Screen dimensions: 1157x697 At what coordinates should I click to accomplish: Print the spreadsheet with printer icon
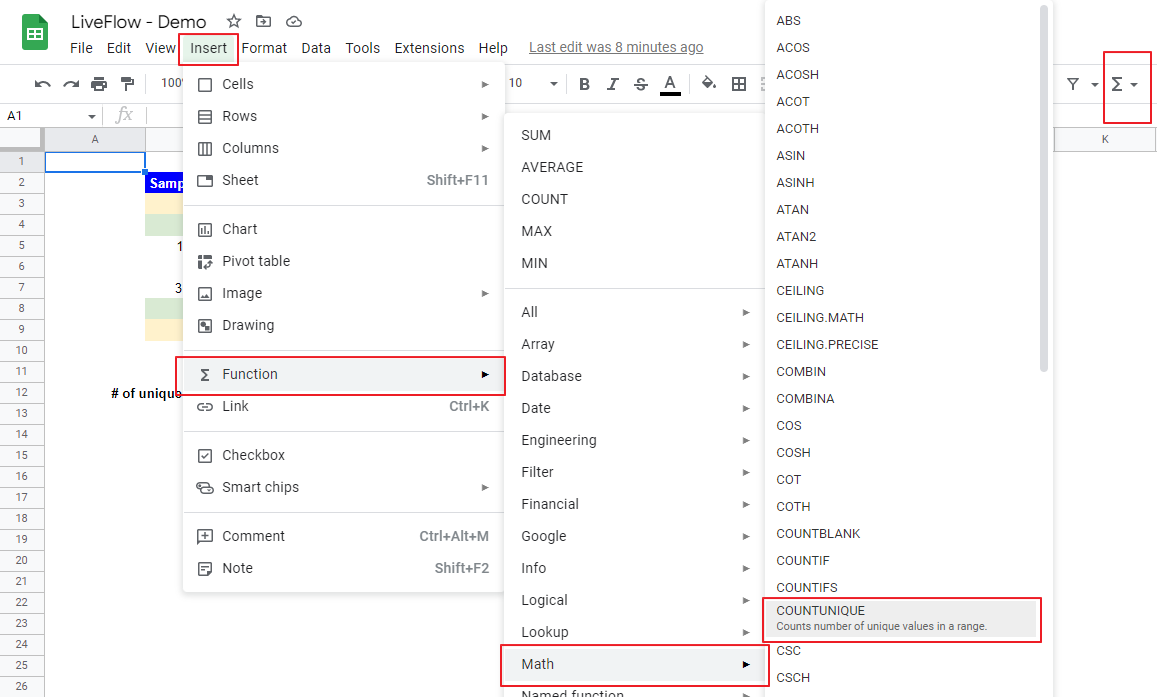[99, 84]
